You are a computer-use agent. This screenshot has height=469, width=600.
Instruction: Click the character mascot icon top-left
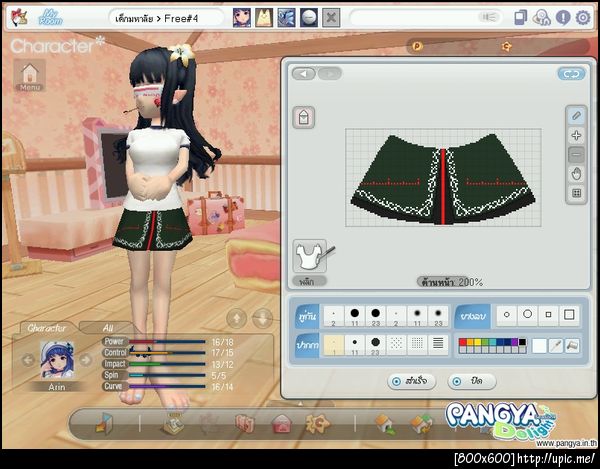point(19,18)
